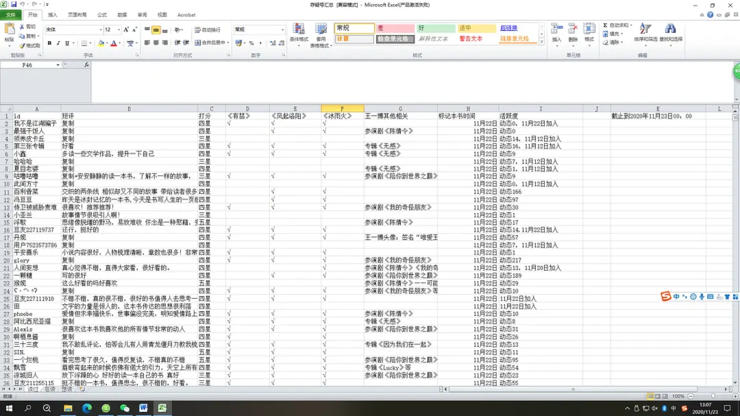Click the Format Painter (格式刷) brush icon

(22, 46)
